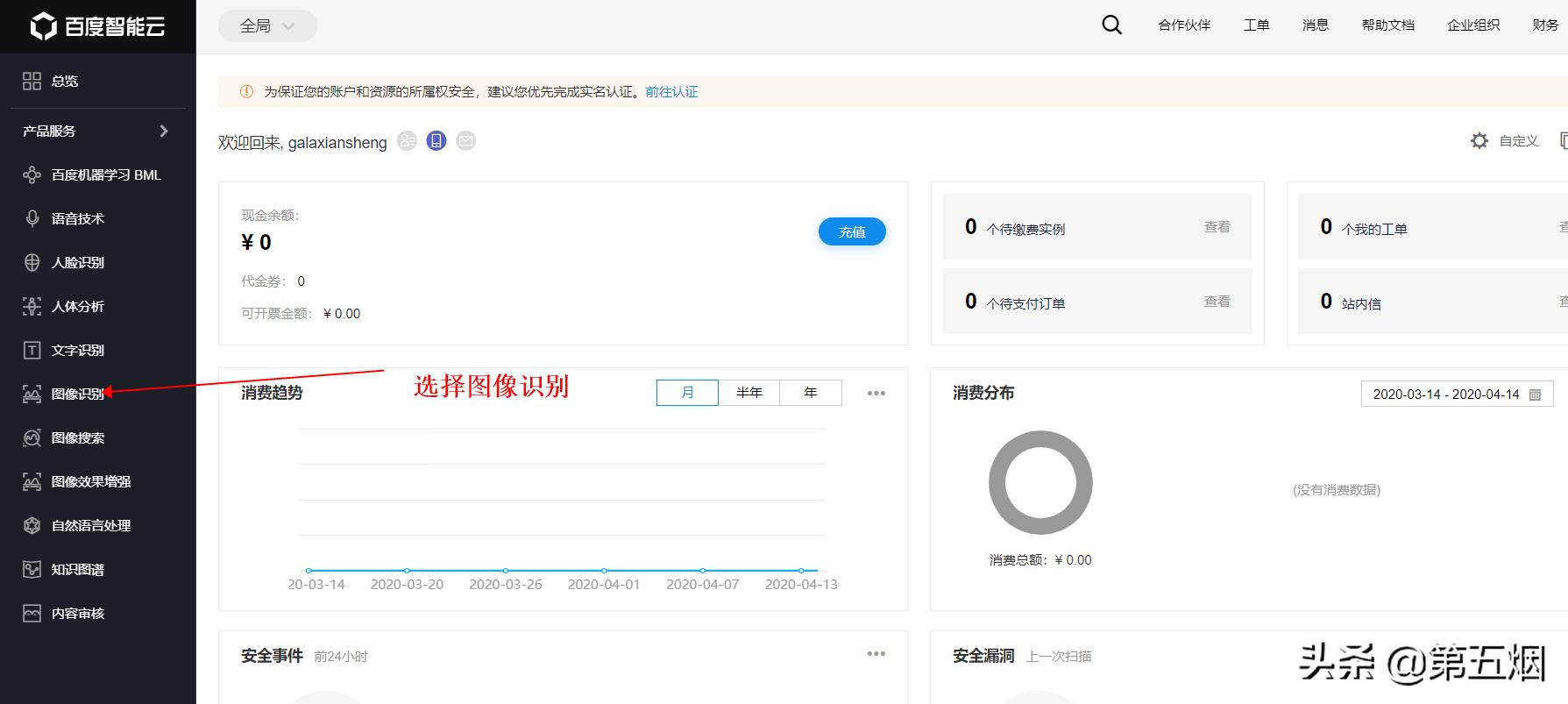The height and width of the screenshot is (704, 1568).
Task: Click the 前24小时 label beside 安全事件
Action: pos(341,656)
